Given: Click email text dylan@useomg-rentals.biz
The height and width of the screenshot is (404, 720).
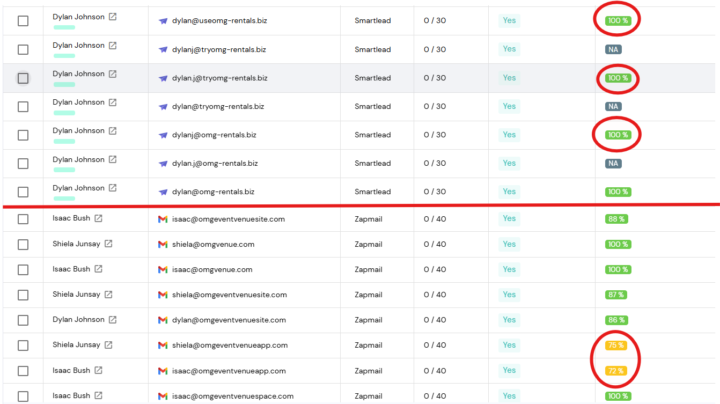Looking at the screenshot, I should (219, 21).
